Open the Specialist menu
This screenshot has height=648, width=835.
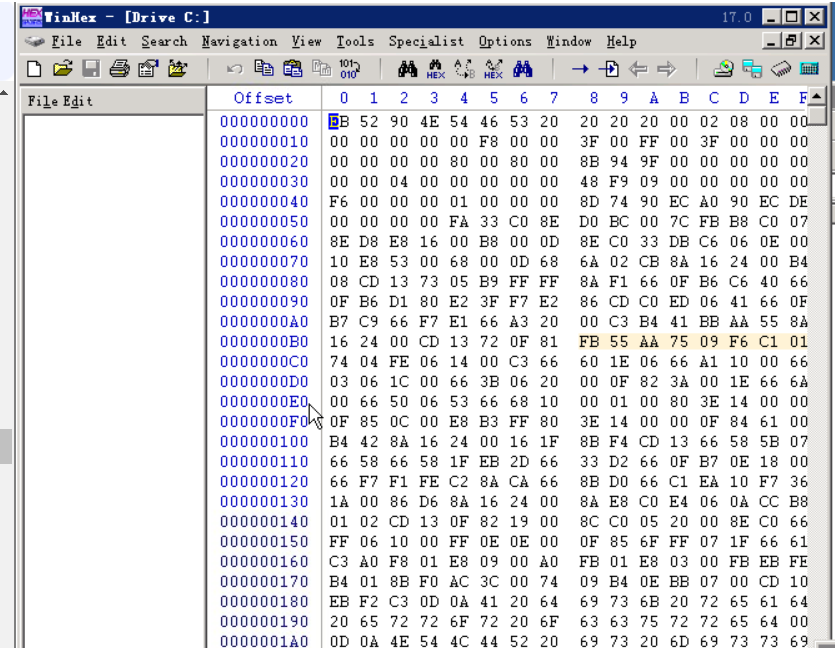(x=426, y=42)
